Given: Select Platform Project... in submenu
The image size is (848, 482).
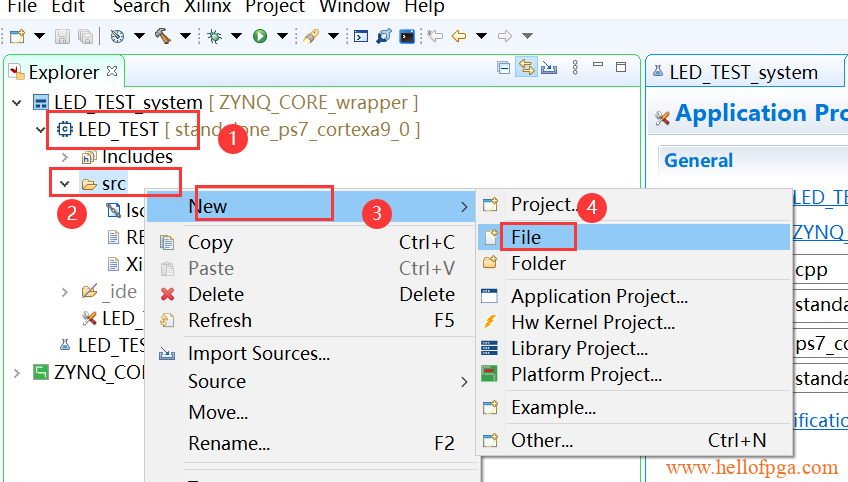Looking at the screenshot, I should point(634,374).
